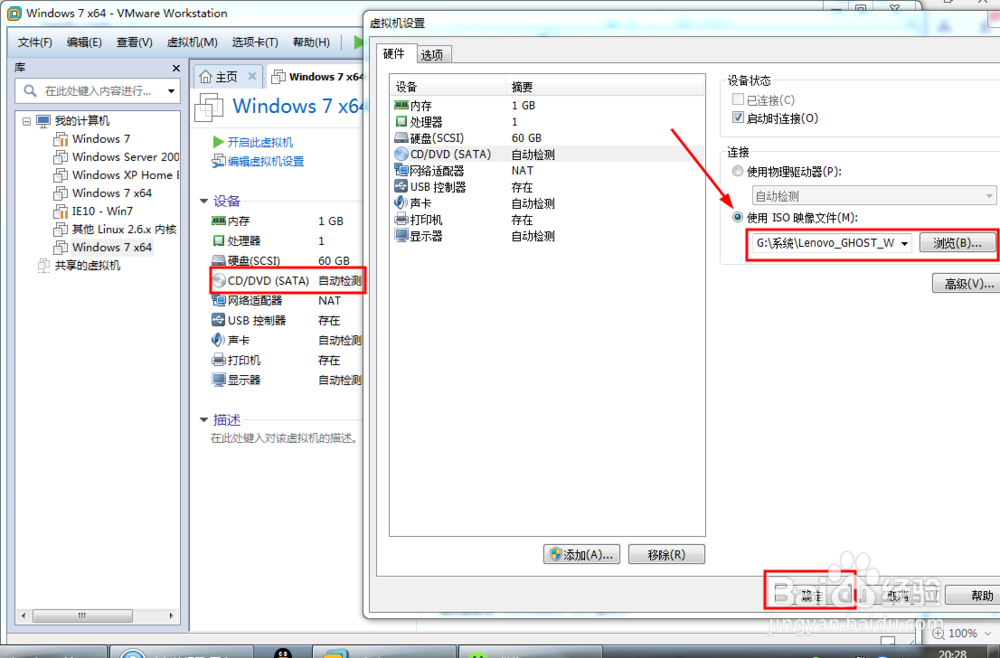The image size is (1000, 658).
Task: Open the 选项卡(T) menu
Action: click(255, 42)
